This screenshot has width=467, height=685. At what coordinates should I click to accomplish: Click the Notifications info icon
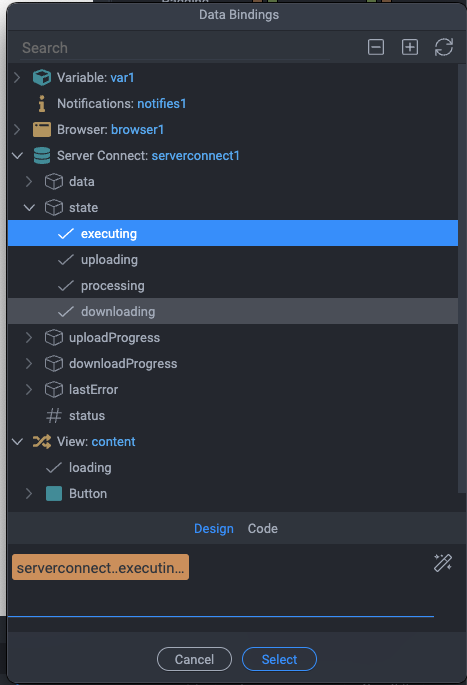tap(42, 104)
